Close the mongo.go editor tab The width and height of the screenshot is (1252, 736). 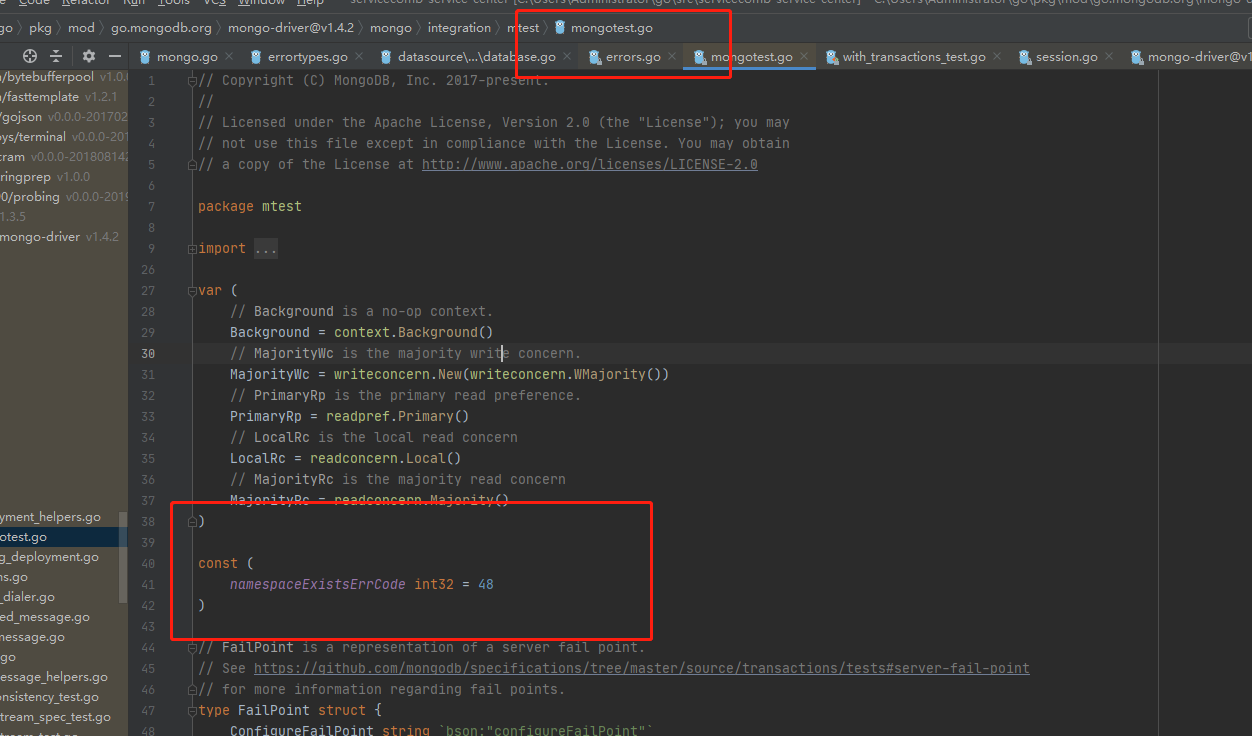[229, 57]
